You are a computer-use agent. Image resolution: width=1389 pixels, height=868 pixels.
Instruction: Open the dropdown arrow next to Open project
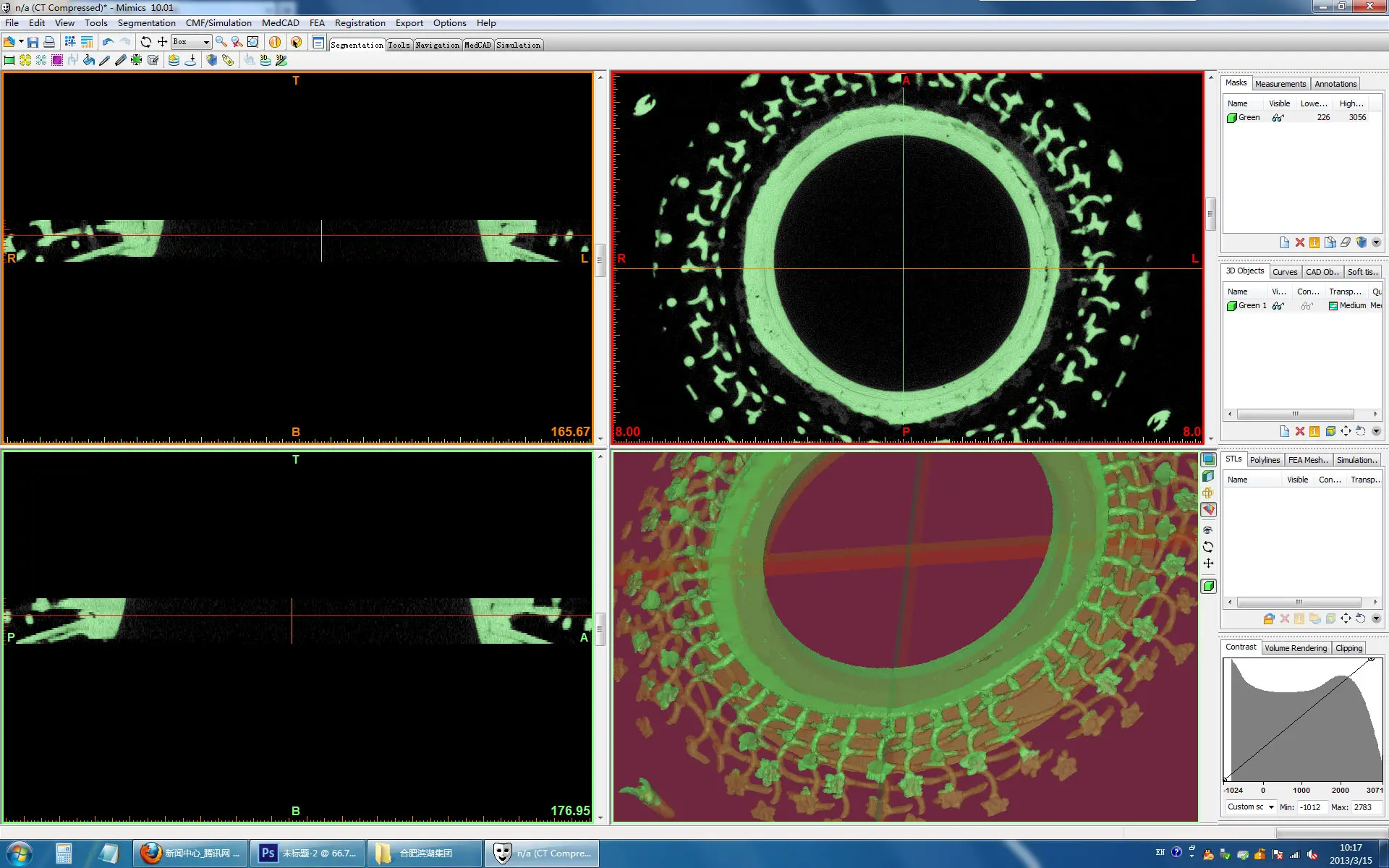(21, 42)
